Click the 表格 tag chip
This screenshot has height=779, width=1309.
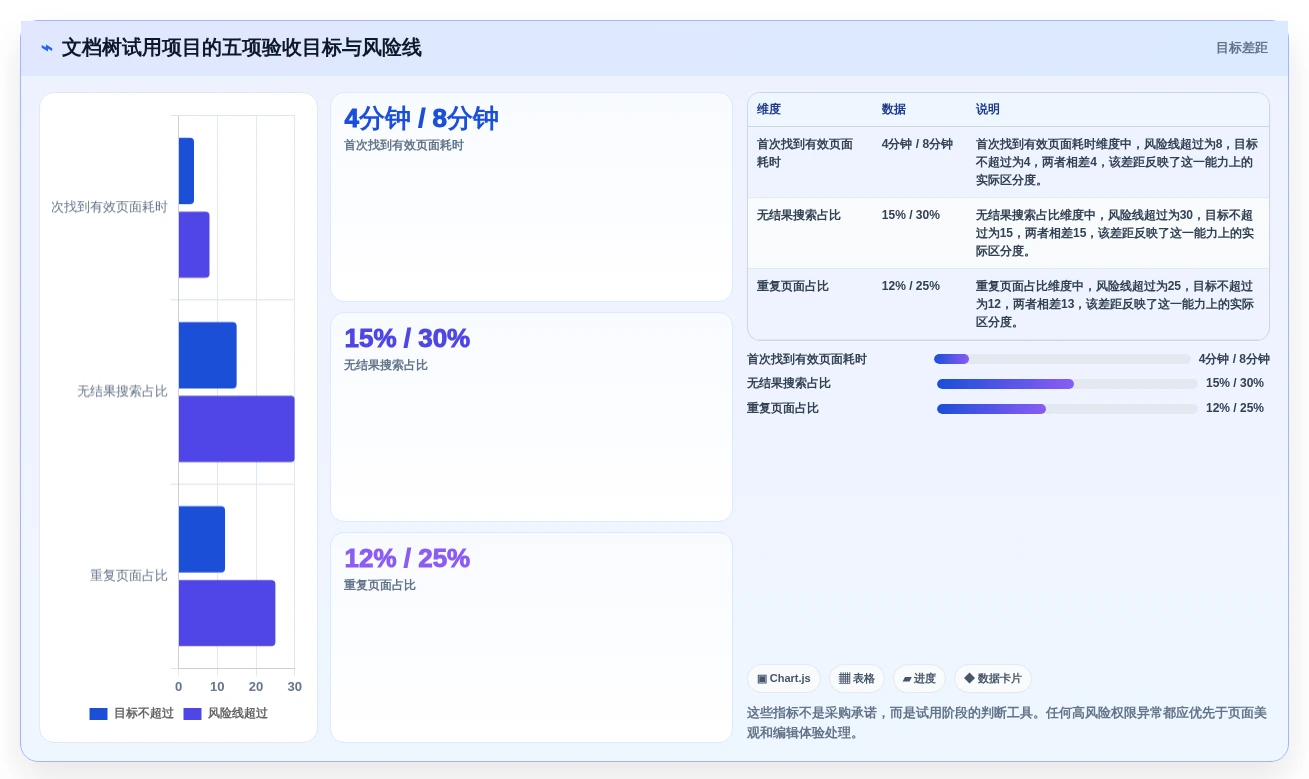click(x=857, y=679)
